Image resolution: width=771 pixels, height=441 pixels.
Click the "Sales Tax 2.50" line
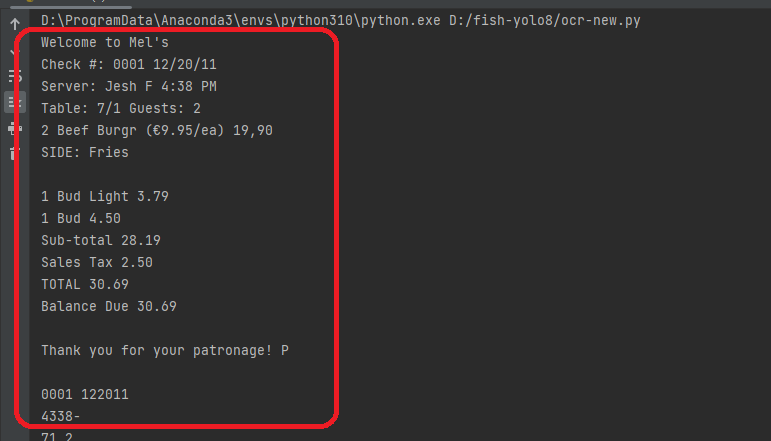click(97, 263)
